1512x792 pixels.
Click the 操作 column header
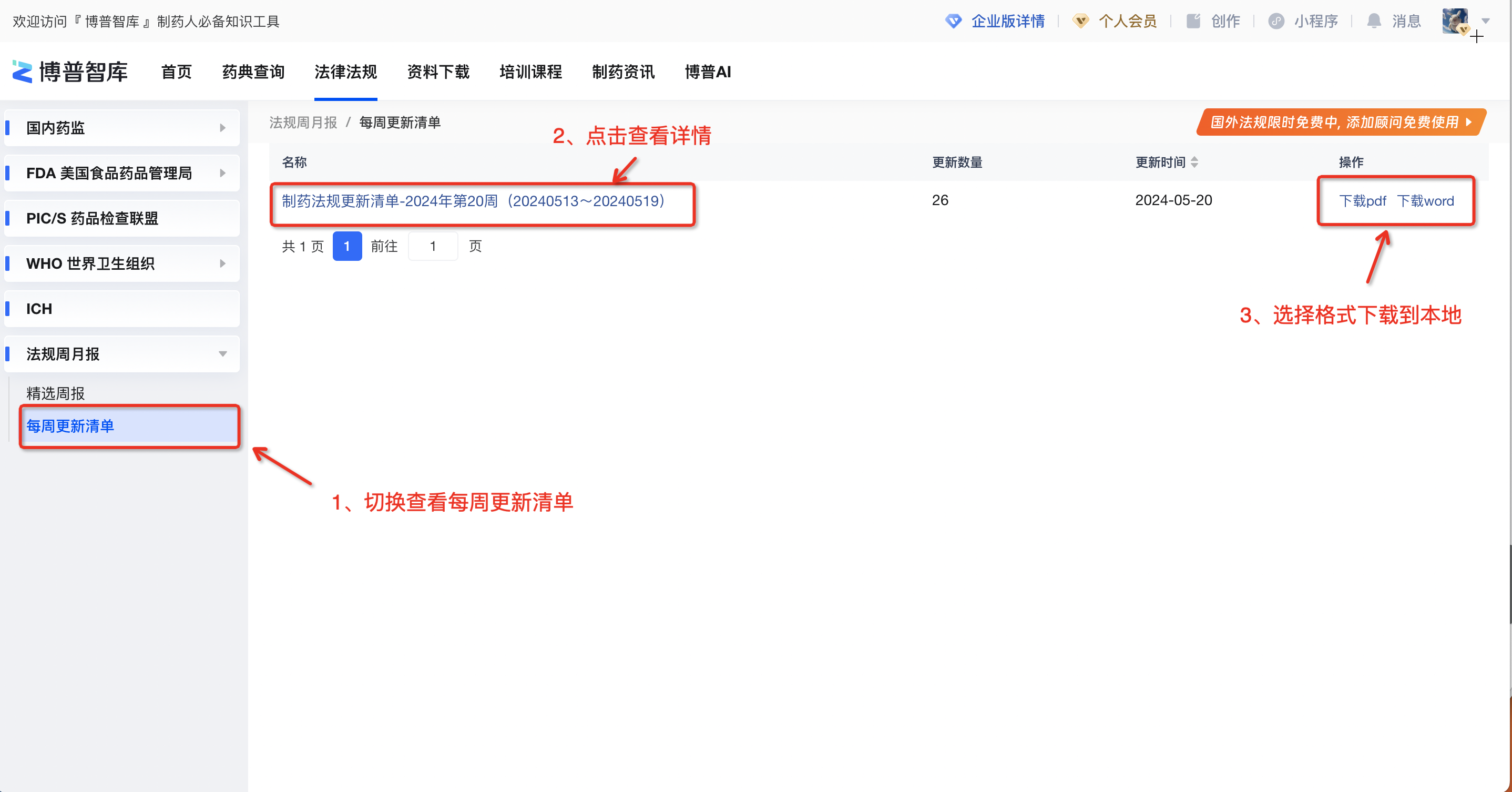tap(1351, 162)
